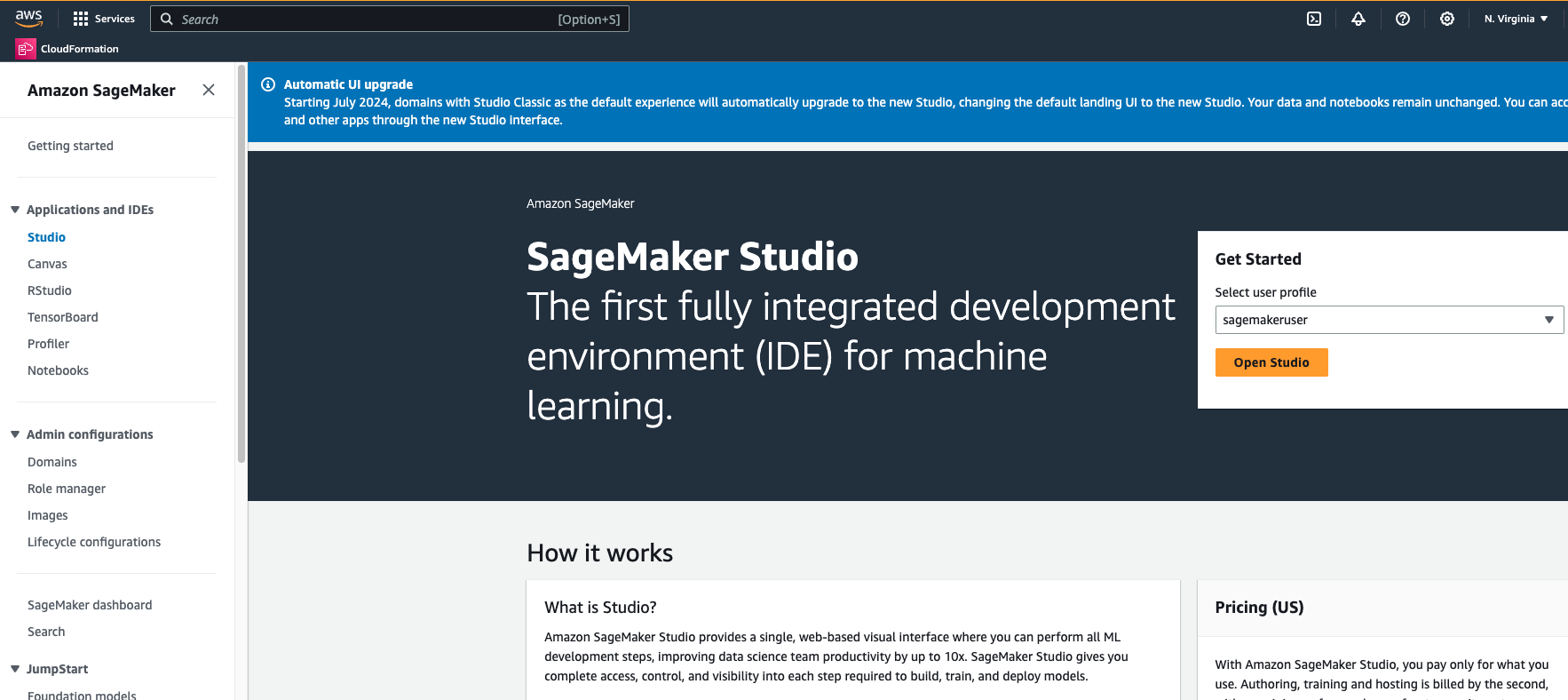1568x700 pixels.
Task: Close the Amazon SageMaker side navigation
Action: point(209,90)
